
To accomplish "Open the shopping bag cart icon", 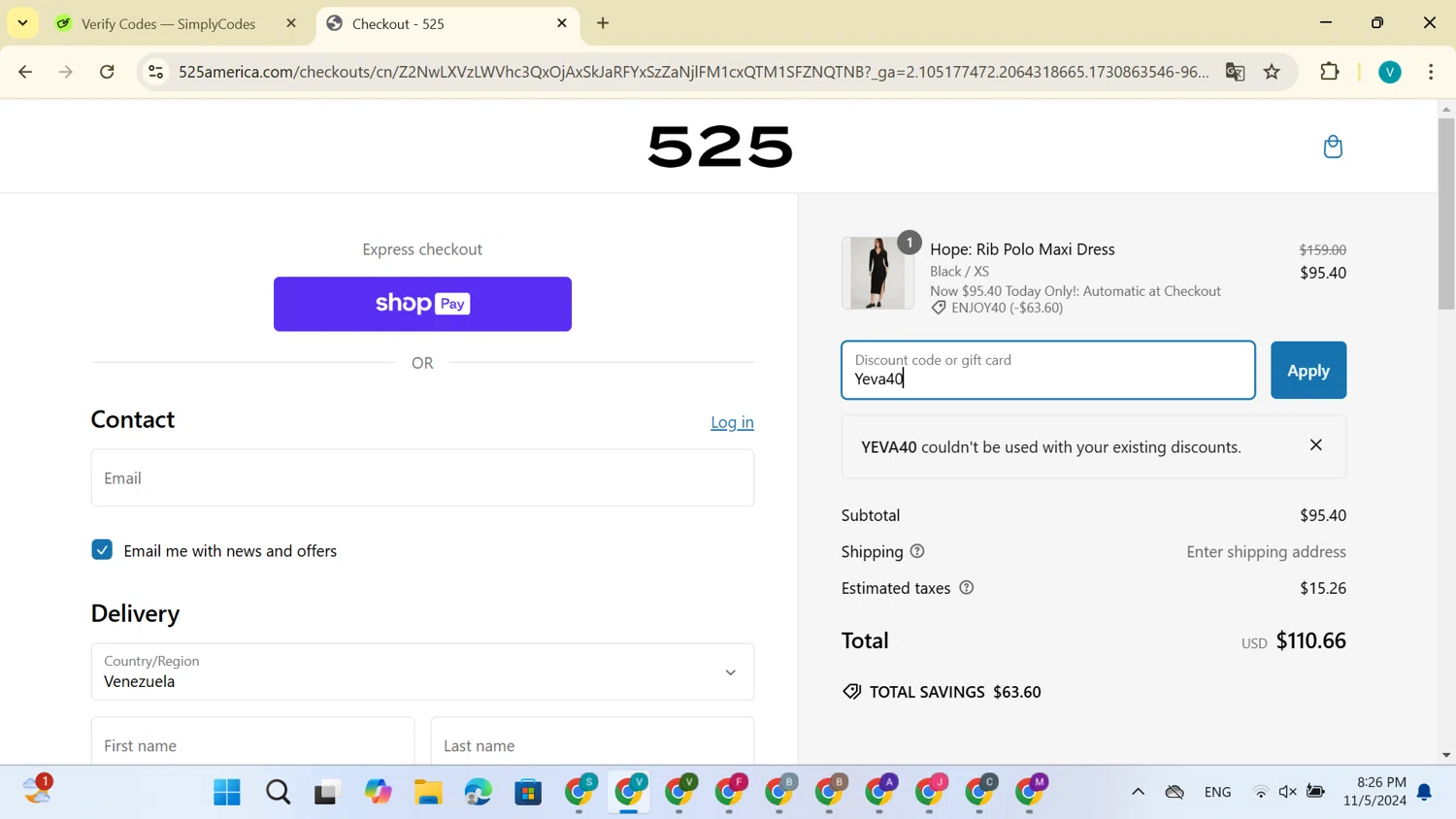I will coord(1333,147).
